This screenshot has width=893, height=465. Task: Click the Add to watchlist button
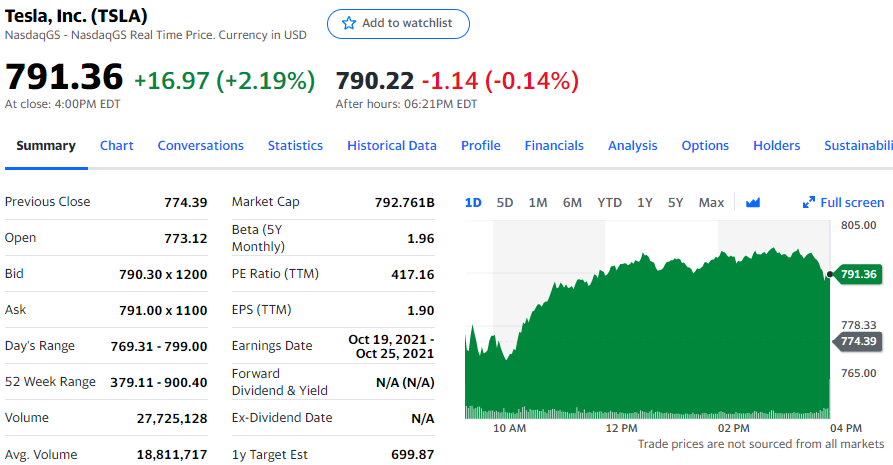398,23
